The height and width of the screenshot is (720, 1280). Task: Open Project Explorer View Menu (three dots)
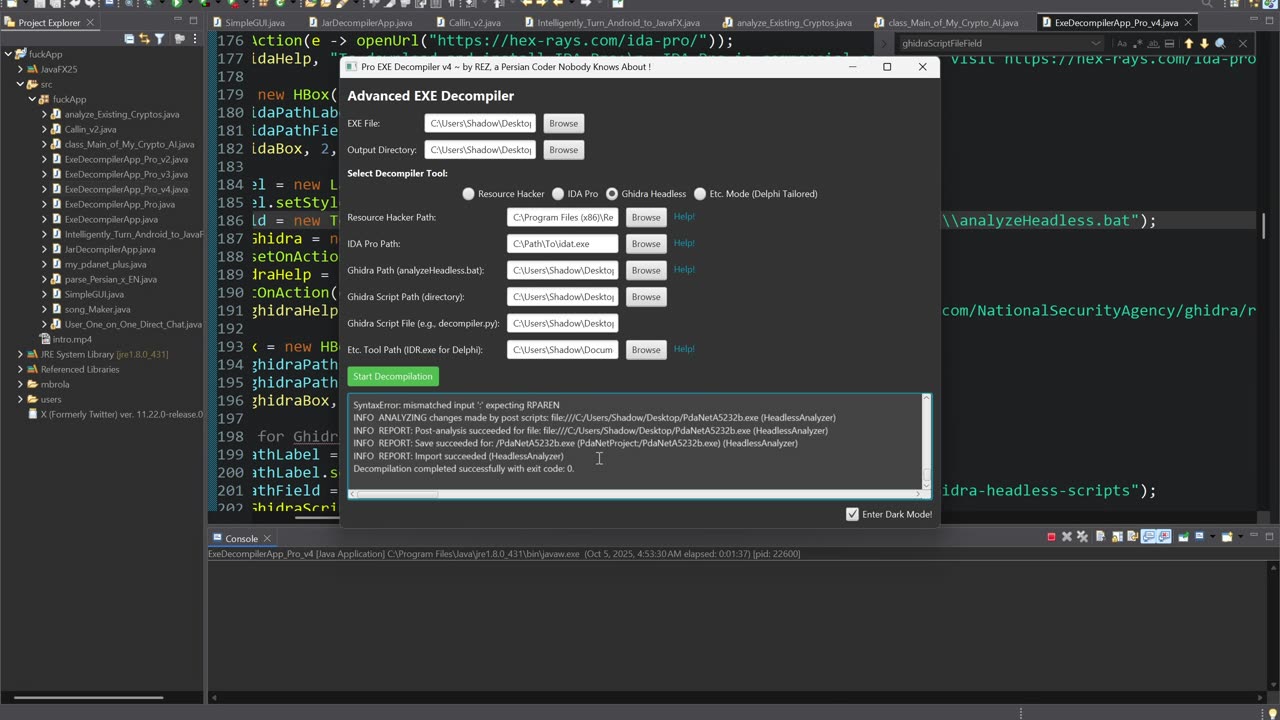pos(195,39)
